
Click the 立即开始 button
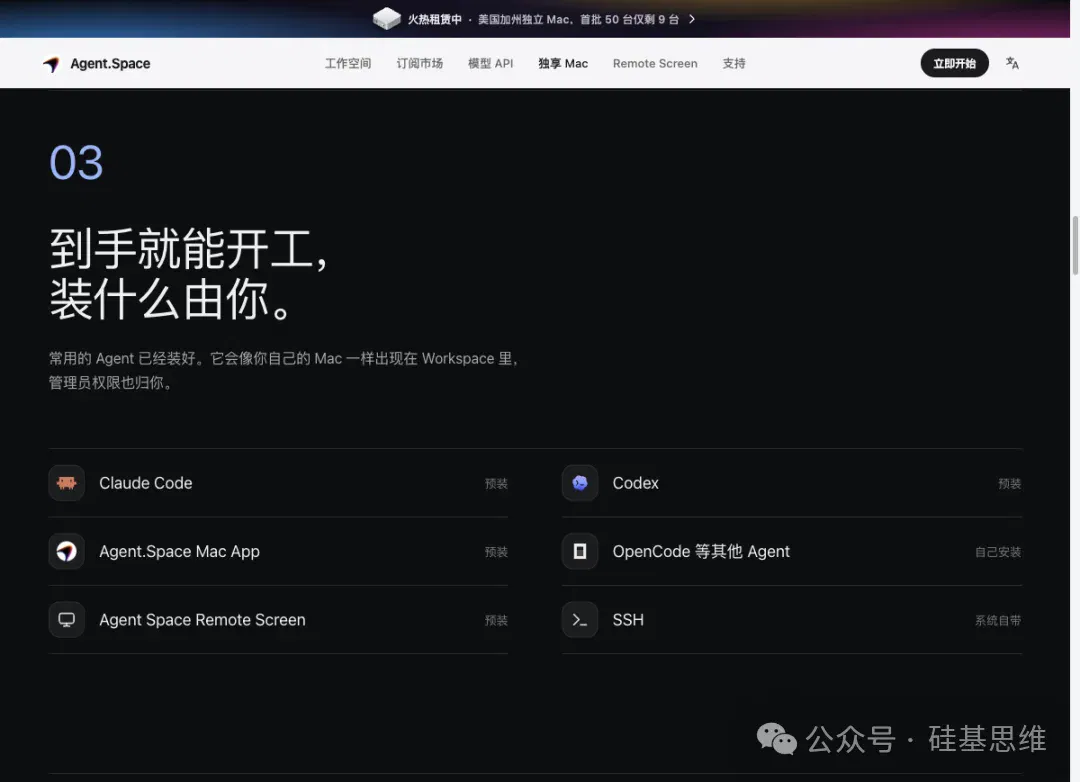coord(954,63)
